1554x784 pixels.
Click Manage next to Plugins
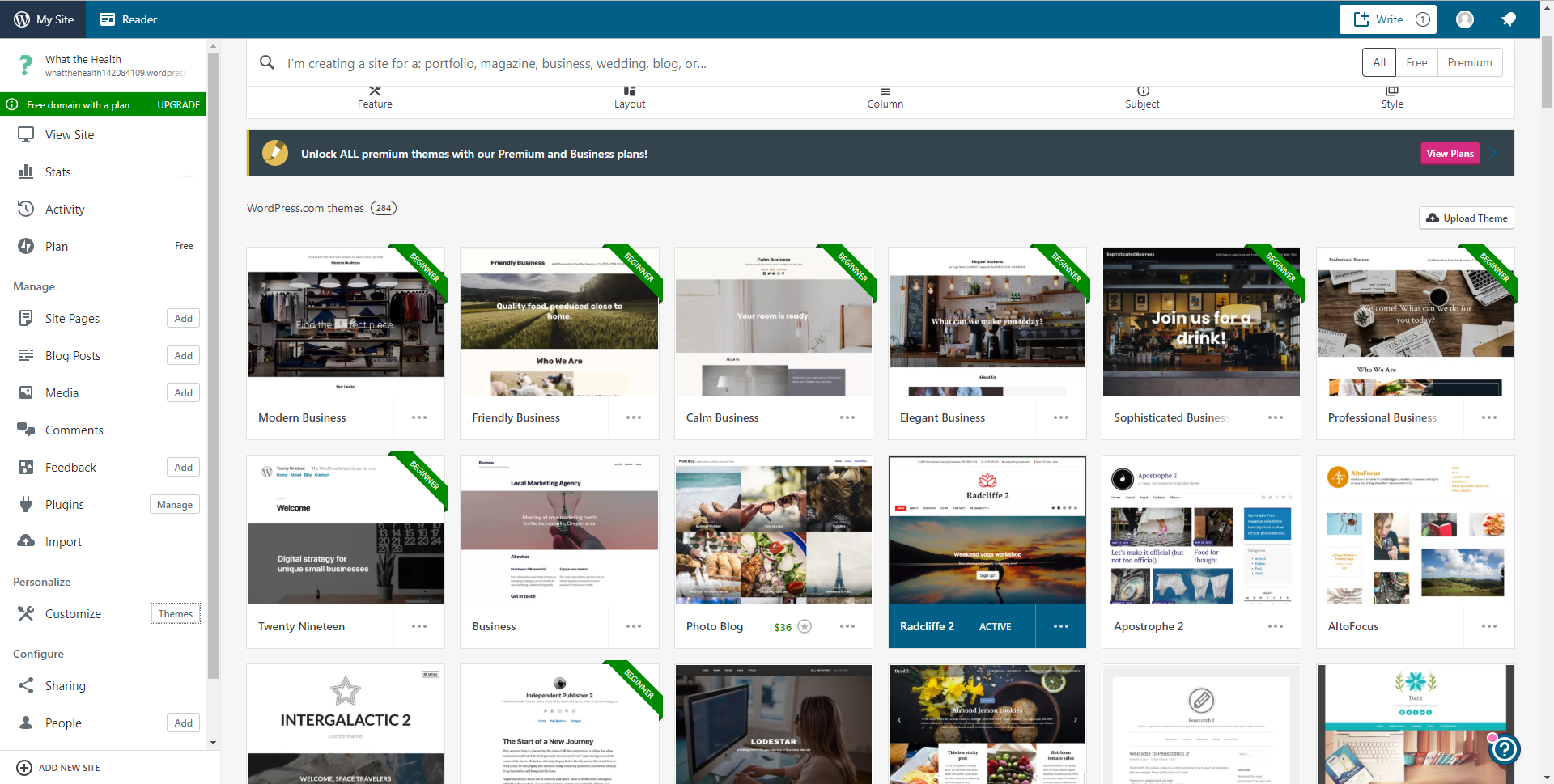click(175, 505)
